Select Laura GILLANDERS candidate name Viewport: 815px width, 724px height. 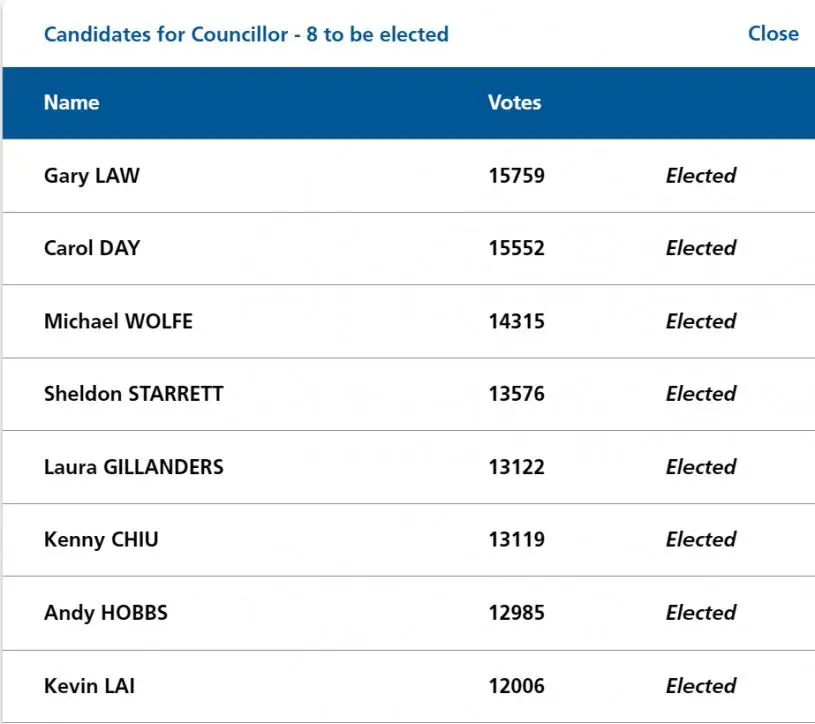click(x=134, y=467)
